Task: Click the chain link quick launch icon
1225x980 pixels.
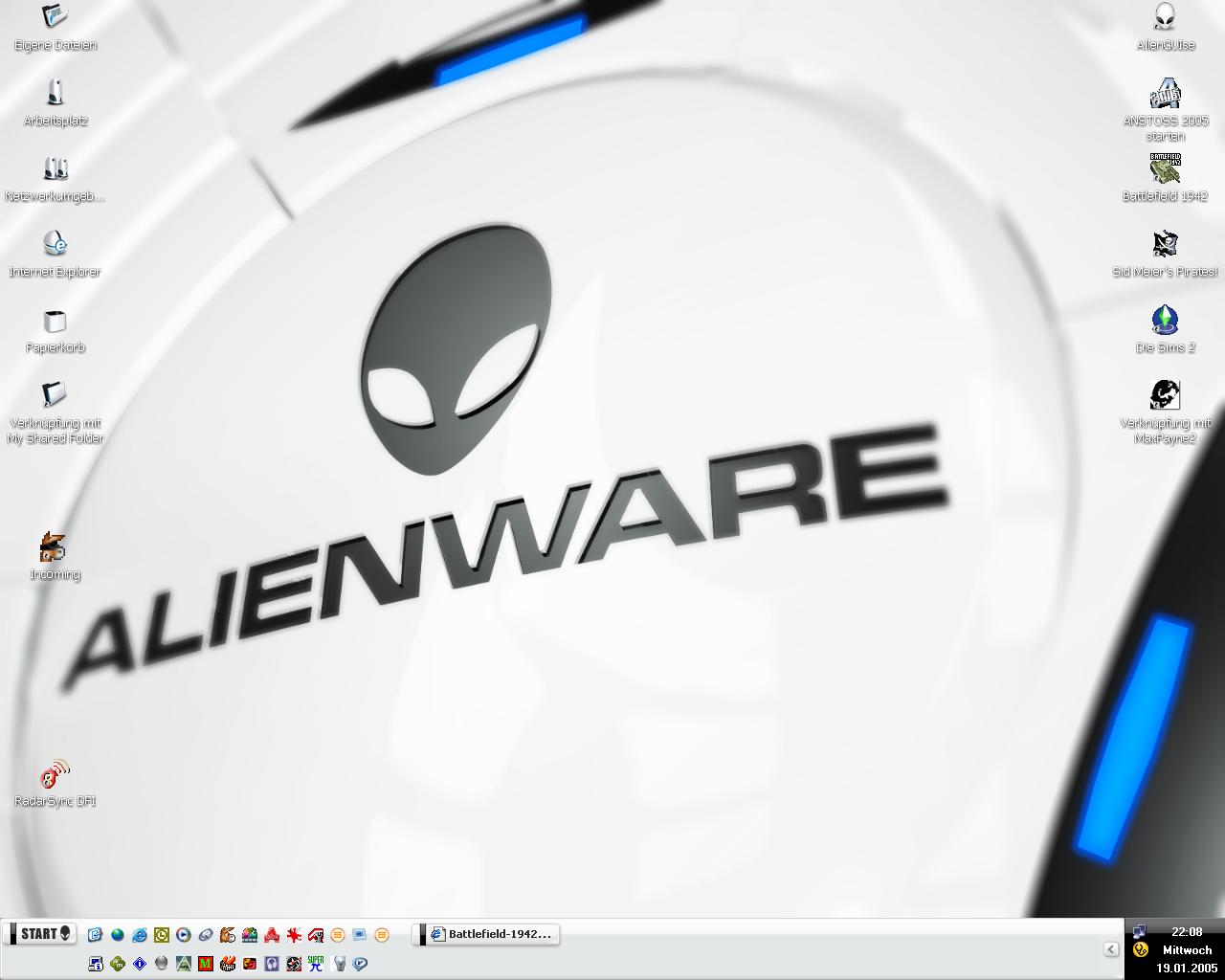Action: pos(206,934)
